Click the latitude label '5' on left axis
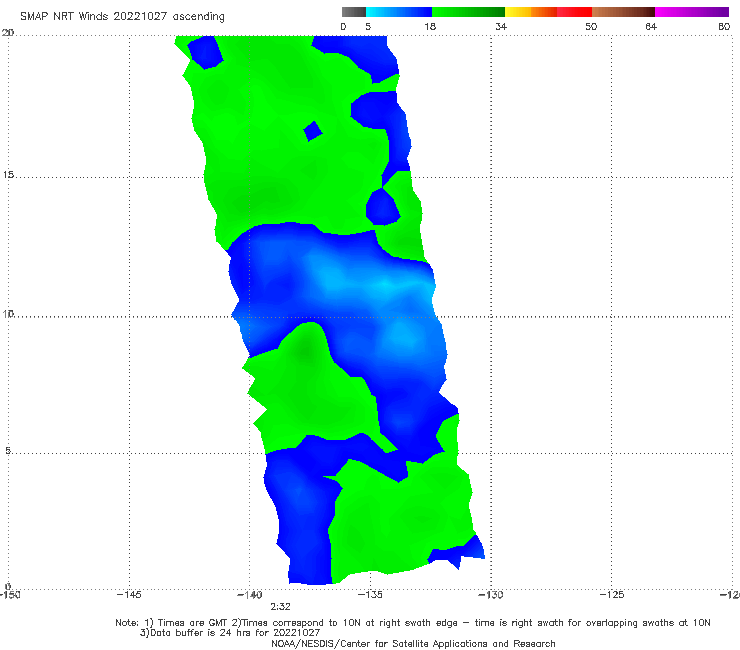The image size is (740, 650). [x=8, y=450]
